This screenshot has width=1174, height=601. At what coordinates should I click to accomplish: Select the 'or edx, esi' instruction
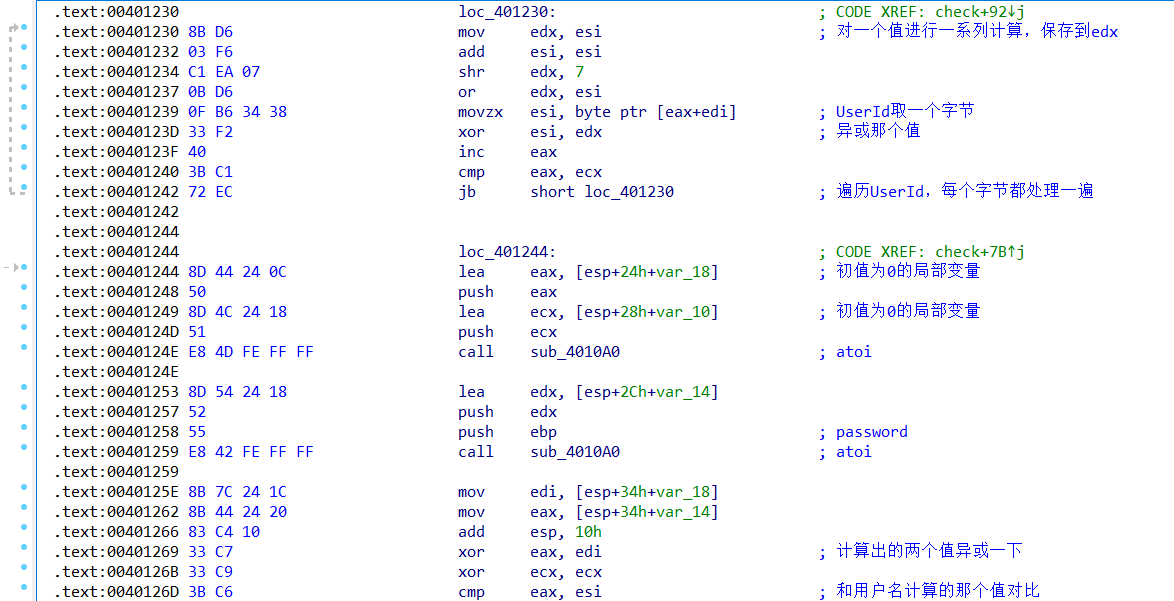[529, 92]
